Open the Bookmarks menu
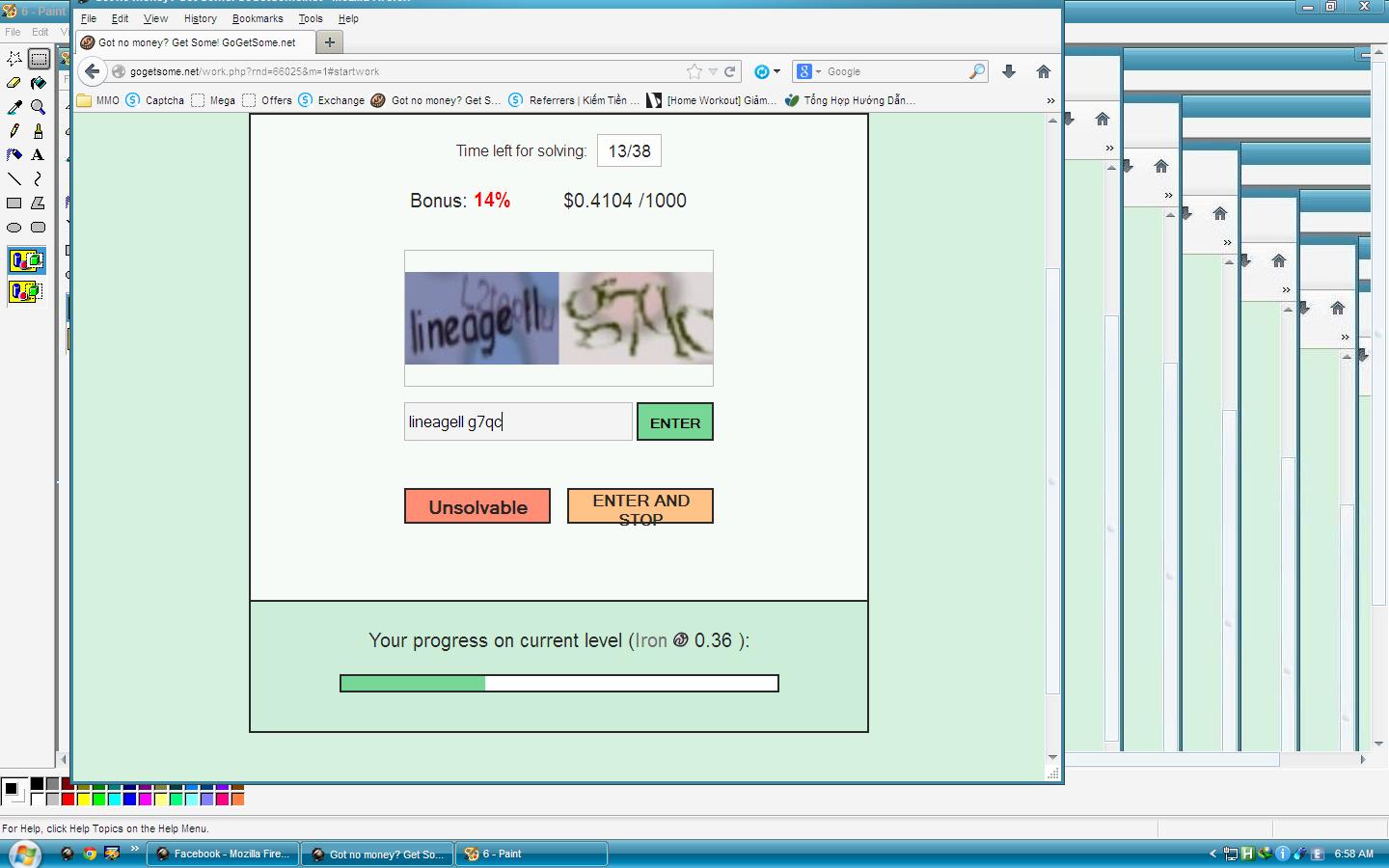Viewport: 1389px width, 868px height. (x=258, y=18)
